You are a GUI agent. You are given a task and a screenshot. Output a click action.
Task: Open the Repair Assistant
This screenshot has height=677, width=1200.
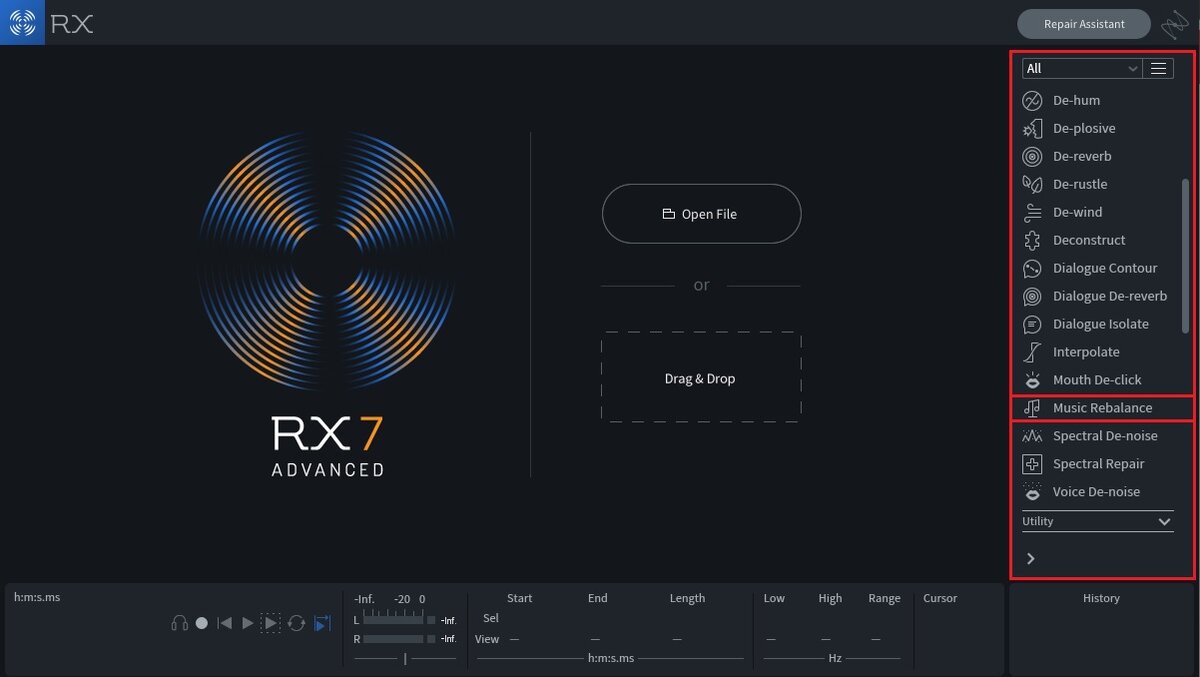pyautogui.click(x=1084, y=24)
